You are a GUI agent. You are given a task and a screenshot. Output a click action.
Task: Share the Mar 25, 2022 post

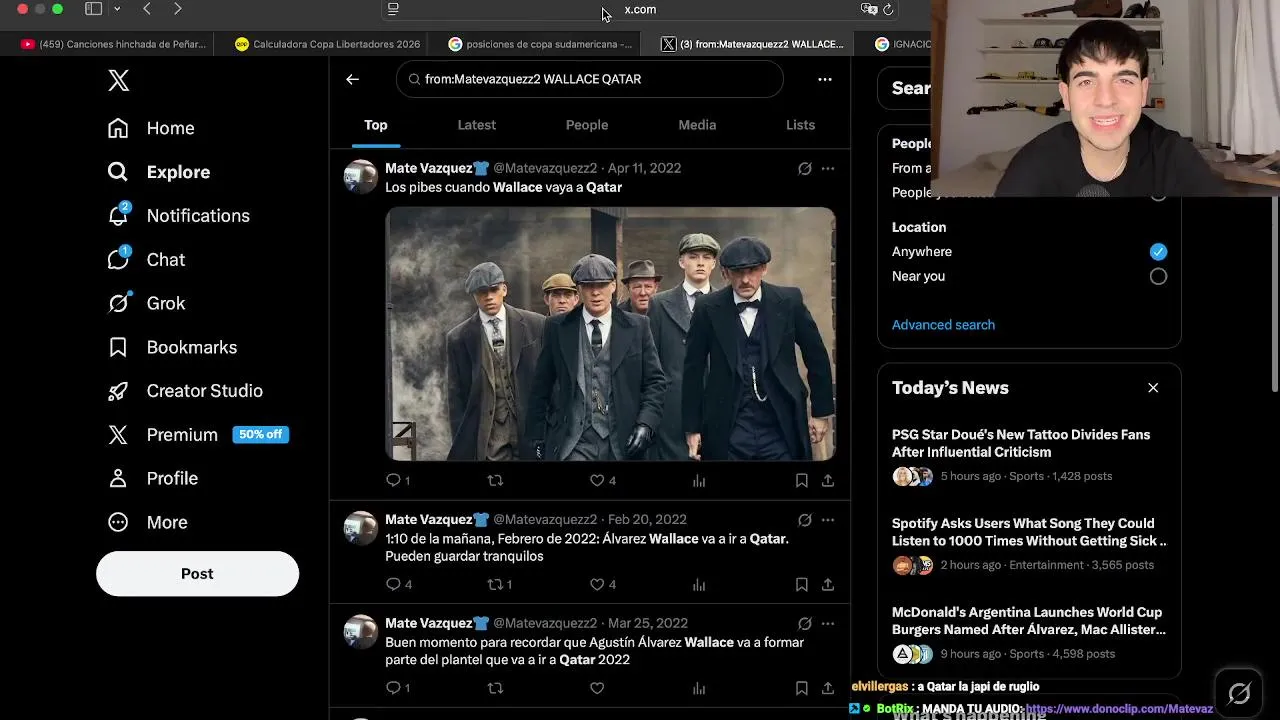(x=828, y=688)
